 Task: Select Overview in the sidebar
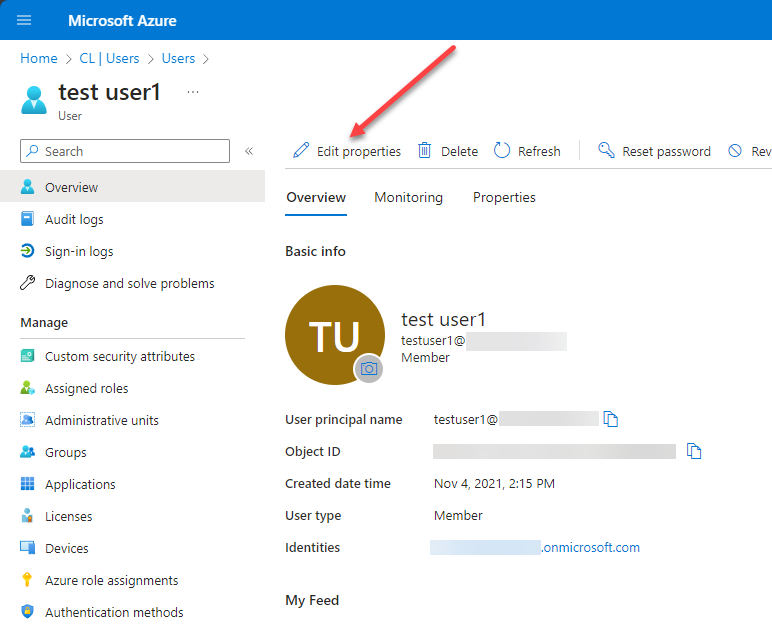[x=132, y=187]
